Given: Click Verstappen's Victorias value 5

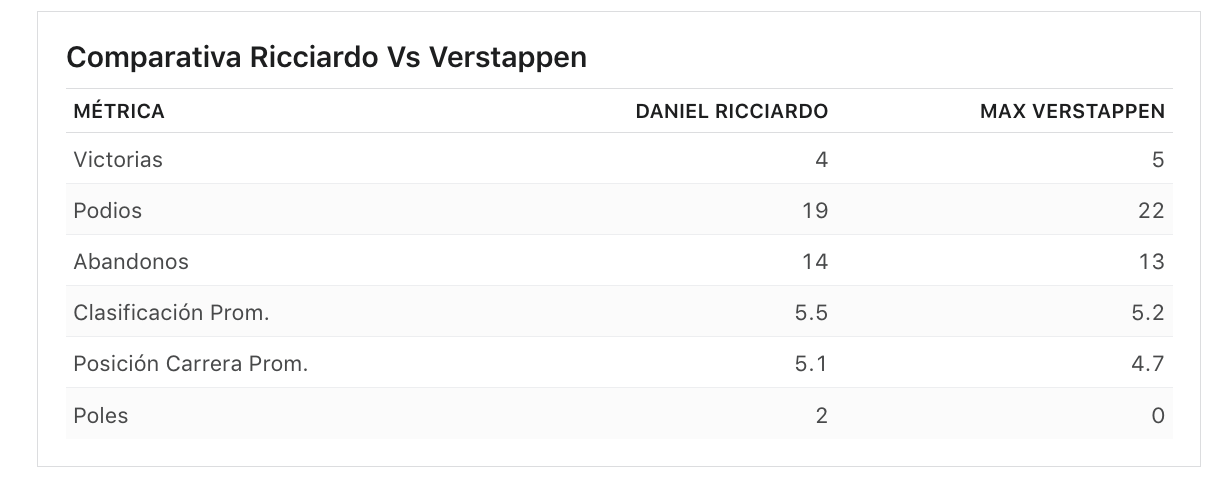Looking at the screenshot, I should (x=1158, y=159).
